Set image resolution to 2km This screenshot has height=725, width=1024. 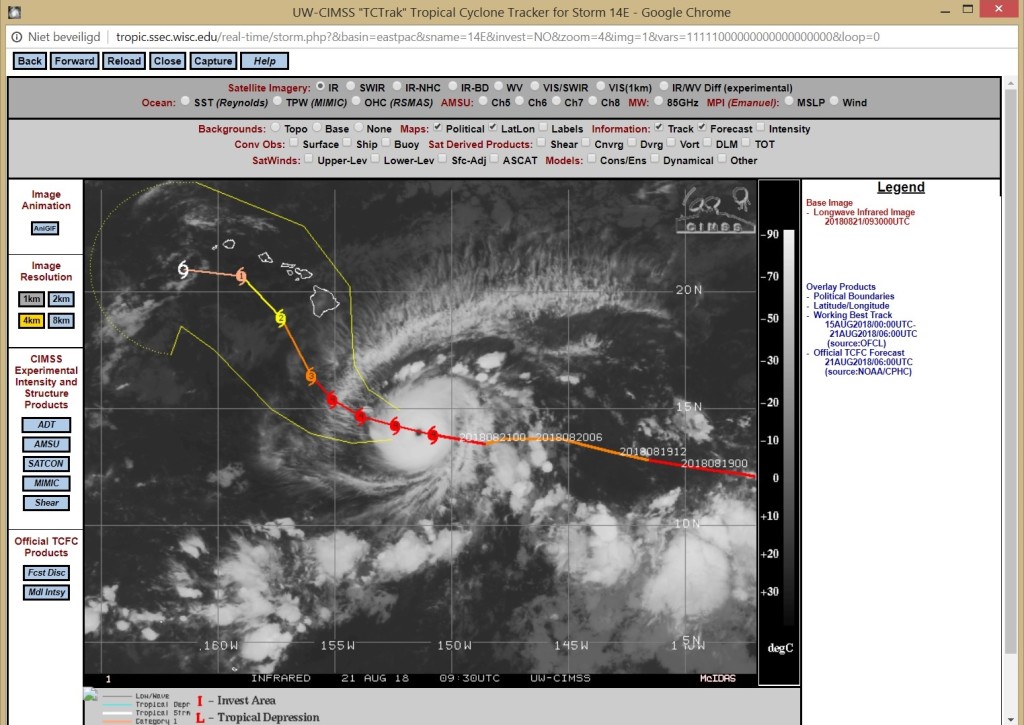coord(61,299)
